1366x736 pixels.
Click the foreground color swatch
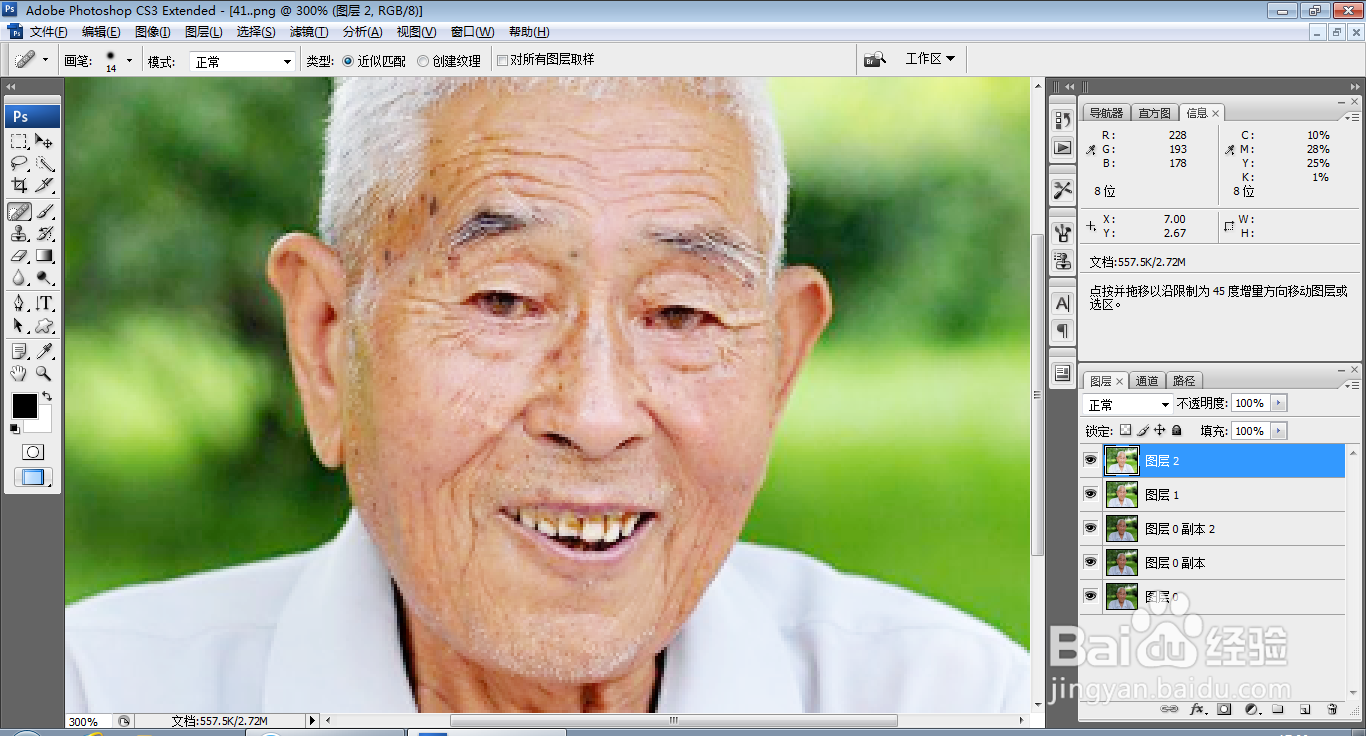24,406
